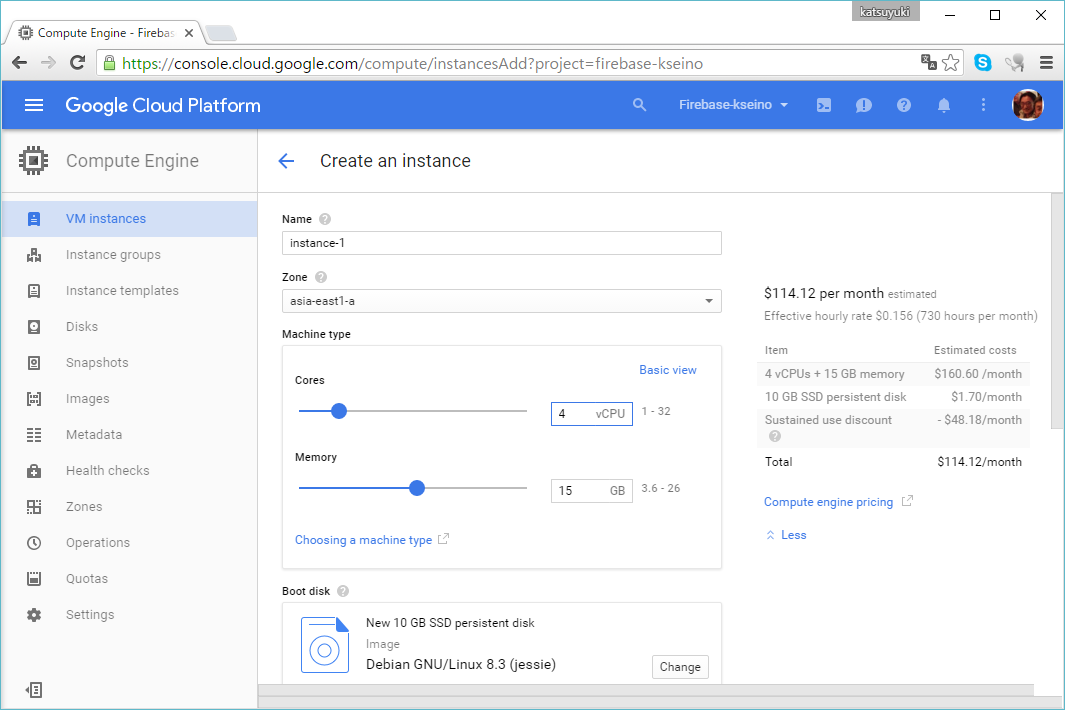Open Images in sidebar

pos(130,399)
